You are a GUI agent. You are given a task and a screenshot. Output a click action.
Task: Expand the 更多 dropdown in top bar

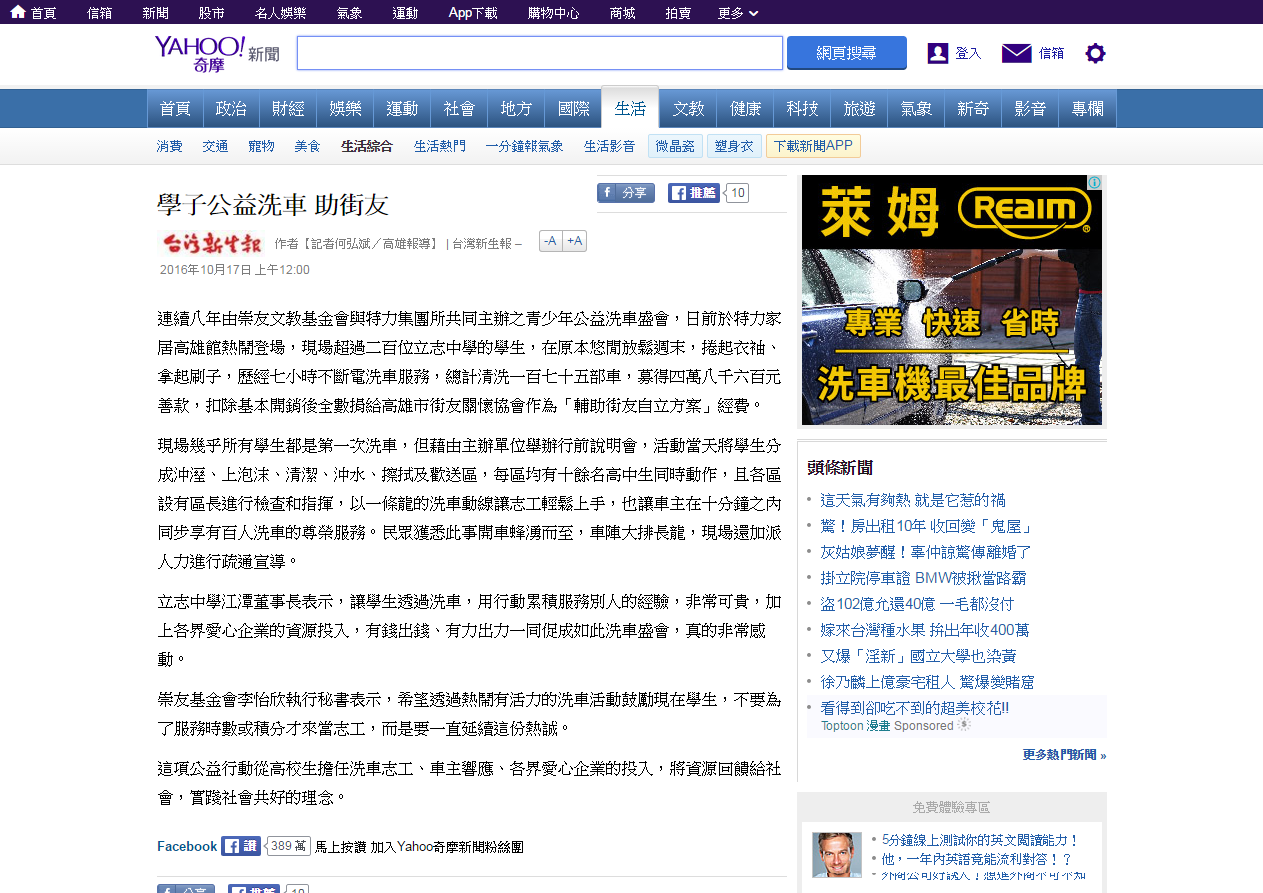click(738, 13)
